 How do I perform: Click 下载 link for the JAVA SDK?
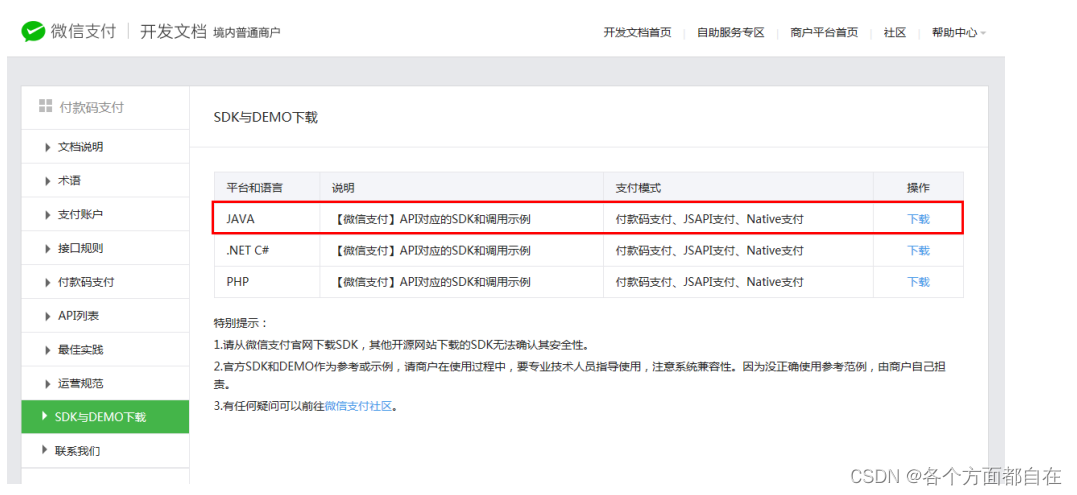[x=918, y=219]
